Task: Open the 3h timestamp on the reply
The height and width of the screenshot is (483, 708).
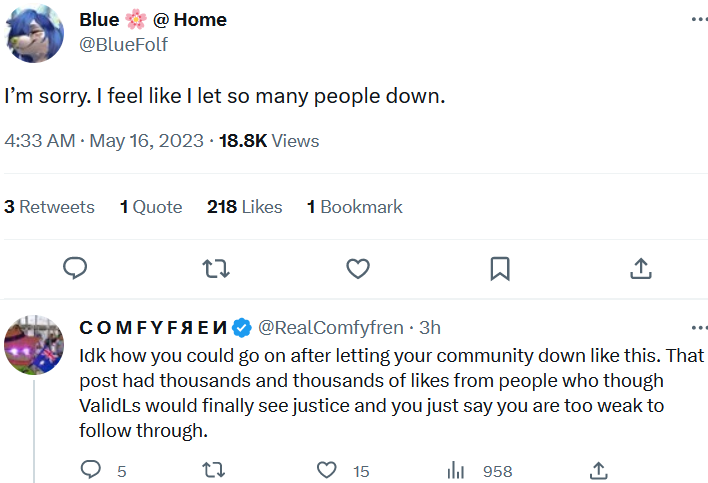Action: pos(430,327)
